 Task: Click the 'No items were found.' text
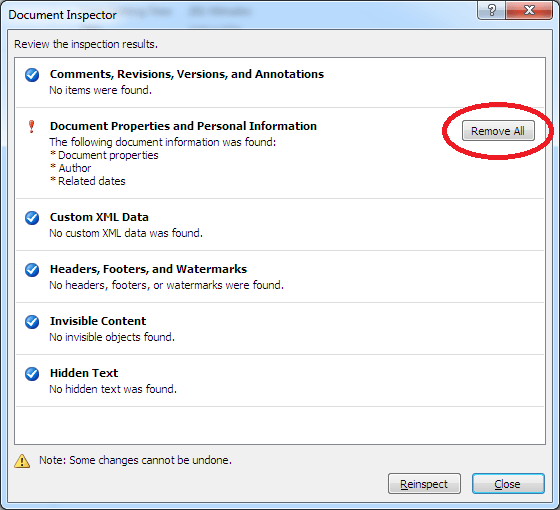point(100,90)
